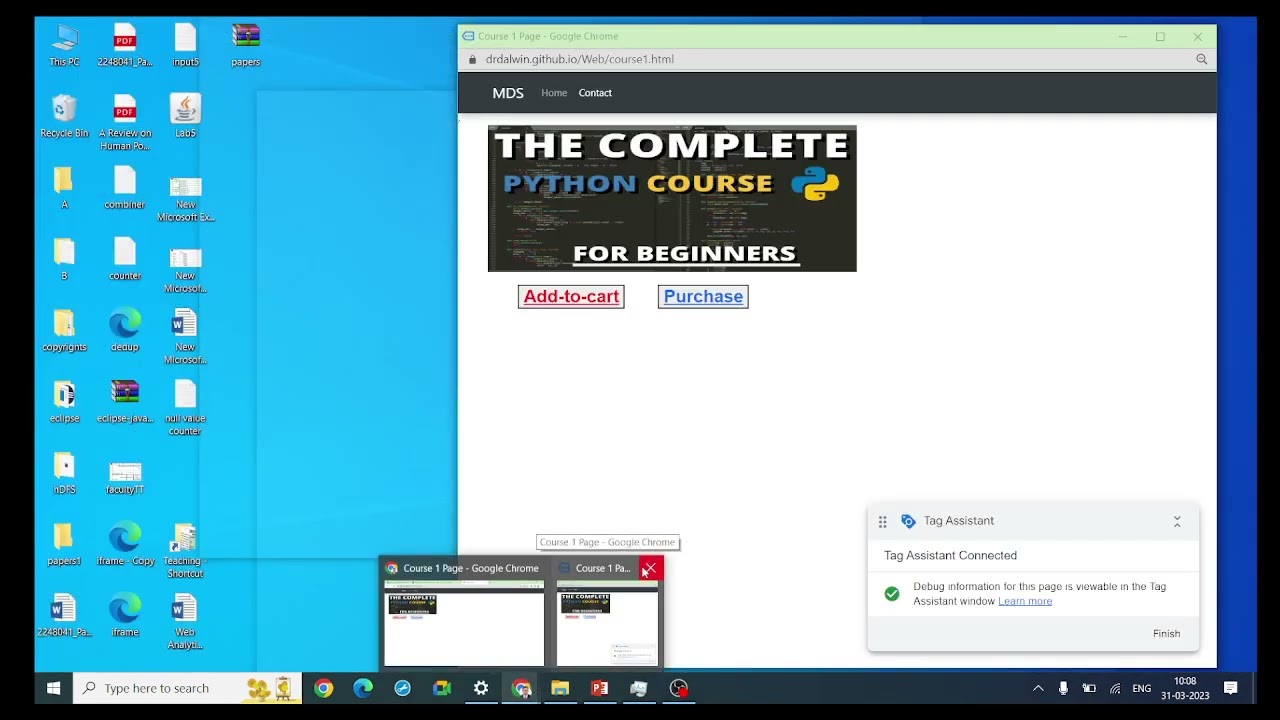Select the papers archive on the desktop

[245, 46]
